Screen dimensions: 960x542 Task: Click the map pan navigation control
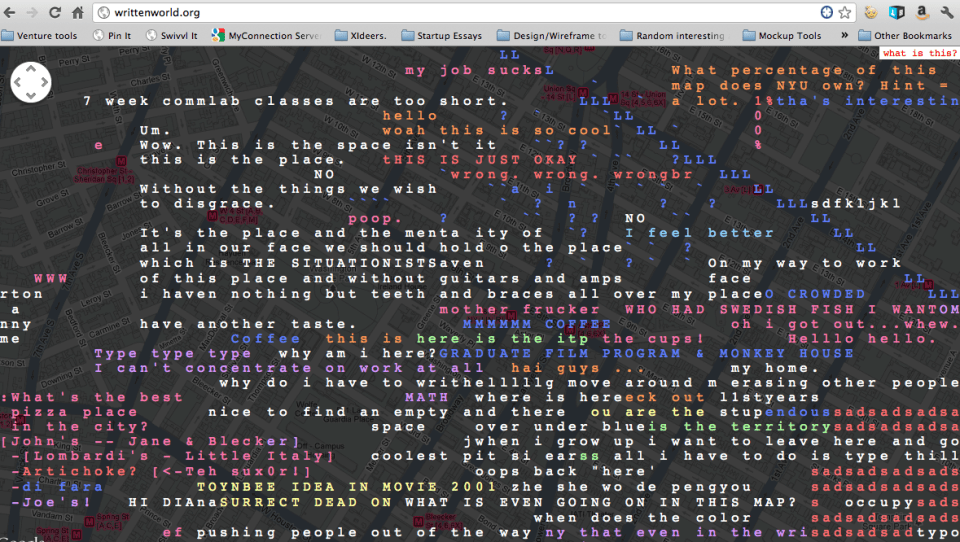31,82
